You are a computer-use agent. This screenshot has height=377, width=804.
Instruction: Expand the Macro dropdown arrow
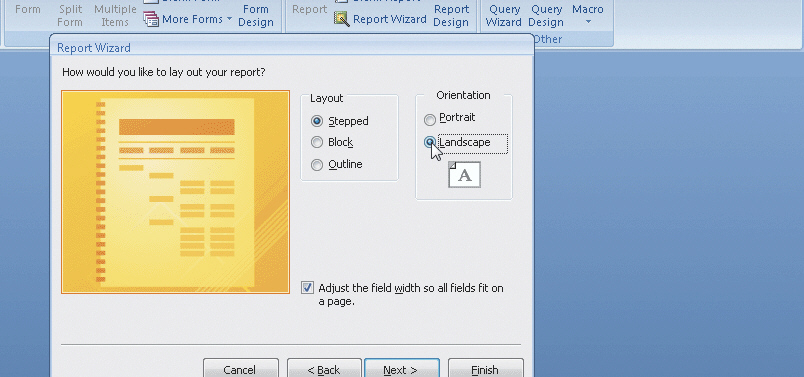pos(588,22)
